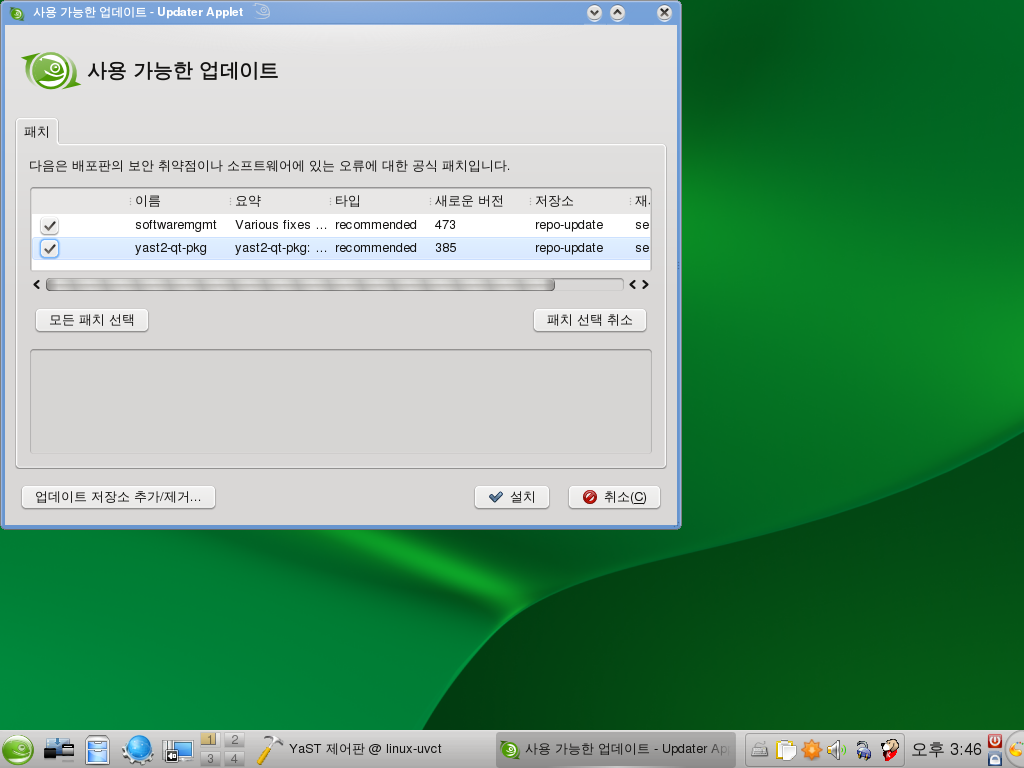Click the version 473 cell

click(x=445, y=225)
